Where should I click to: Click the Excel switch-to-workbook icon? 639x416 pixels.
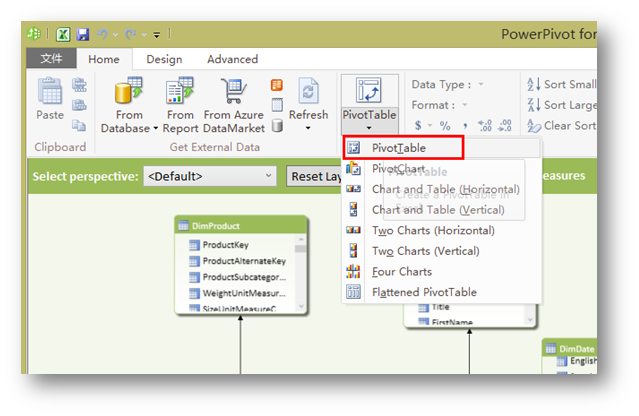pos(63,34)
